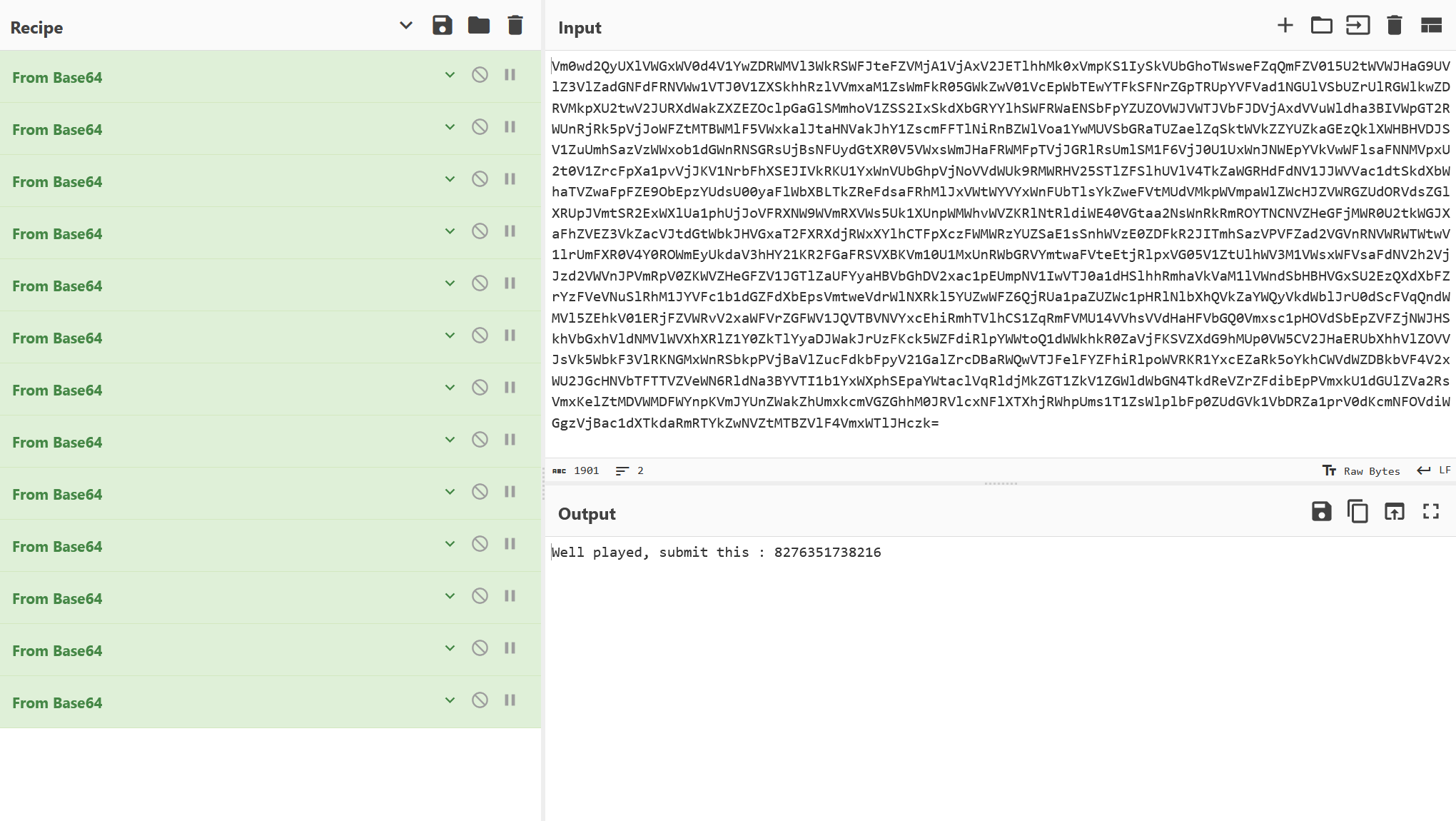Clear the input and output with the trash icon
The height and width of the screenshot is (821, 1456).
pyautogui.click(x=1394, y=26)
